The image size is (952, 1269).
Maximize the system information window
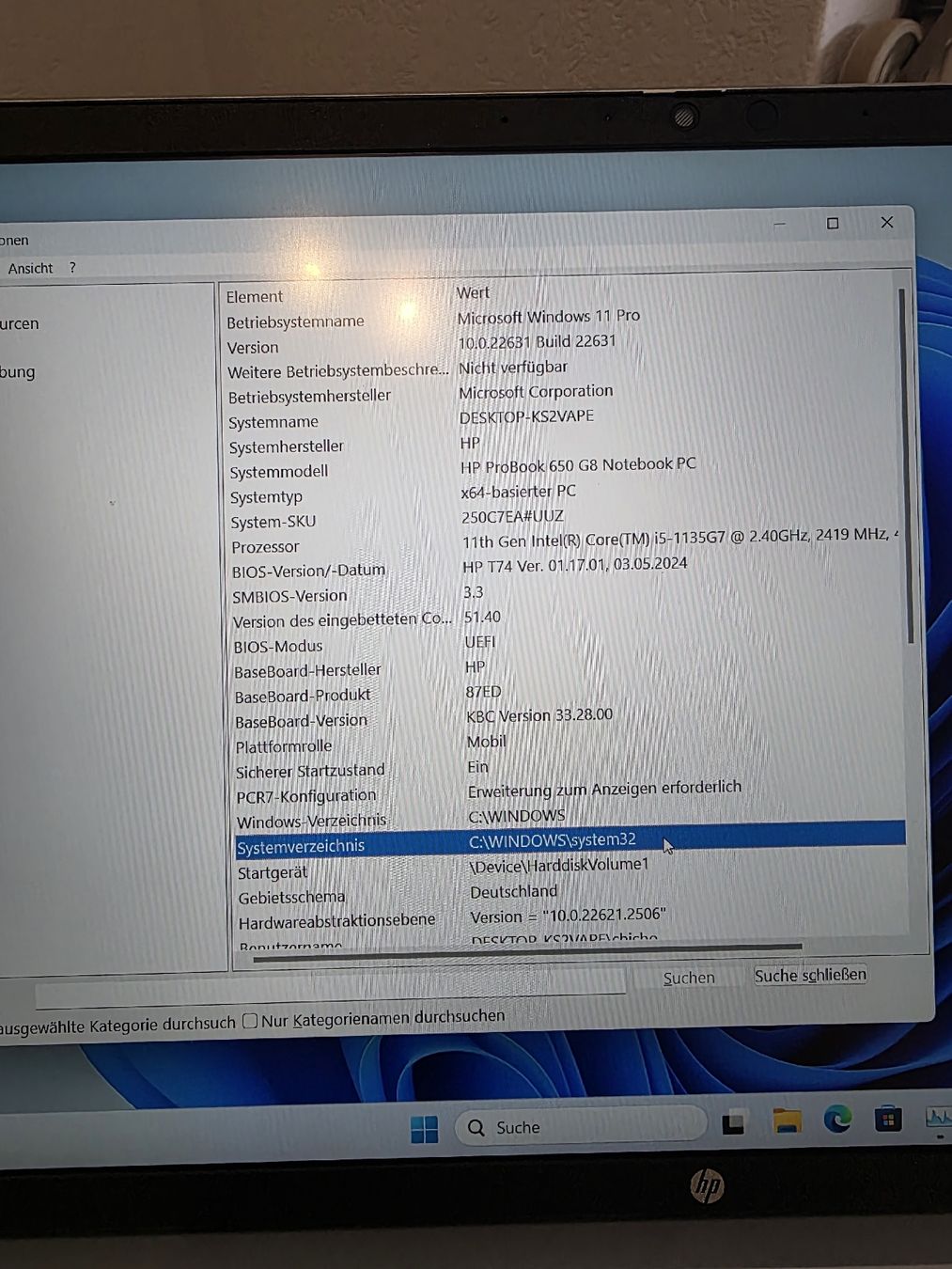(833, 223)
